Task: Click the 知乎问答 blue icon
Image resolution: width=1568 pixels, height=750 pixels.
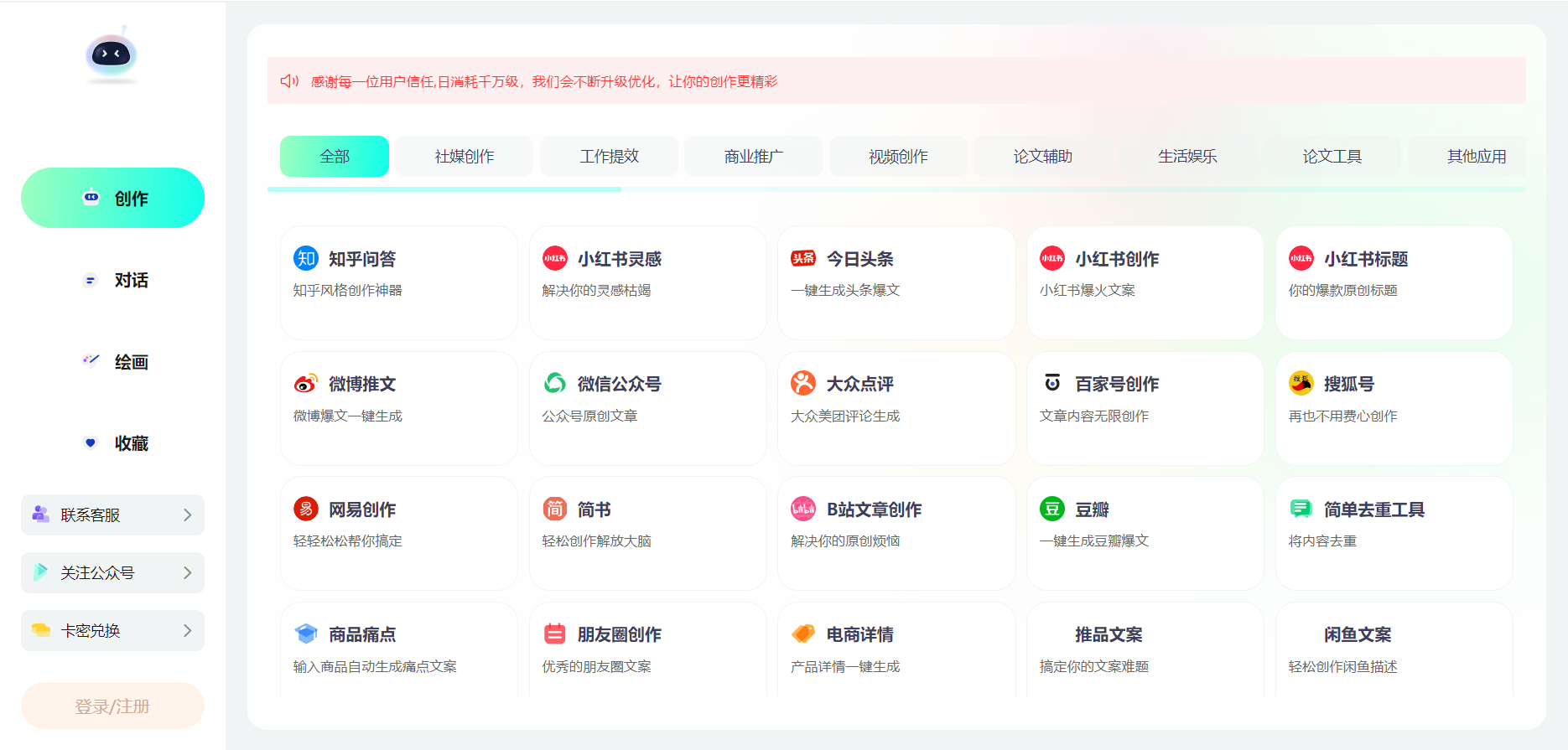Action: [x=306, y=258]
